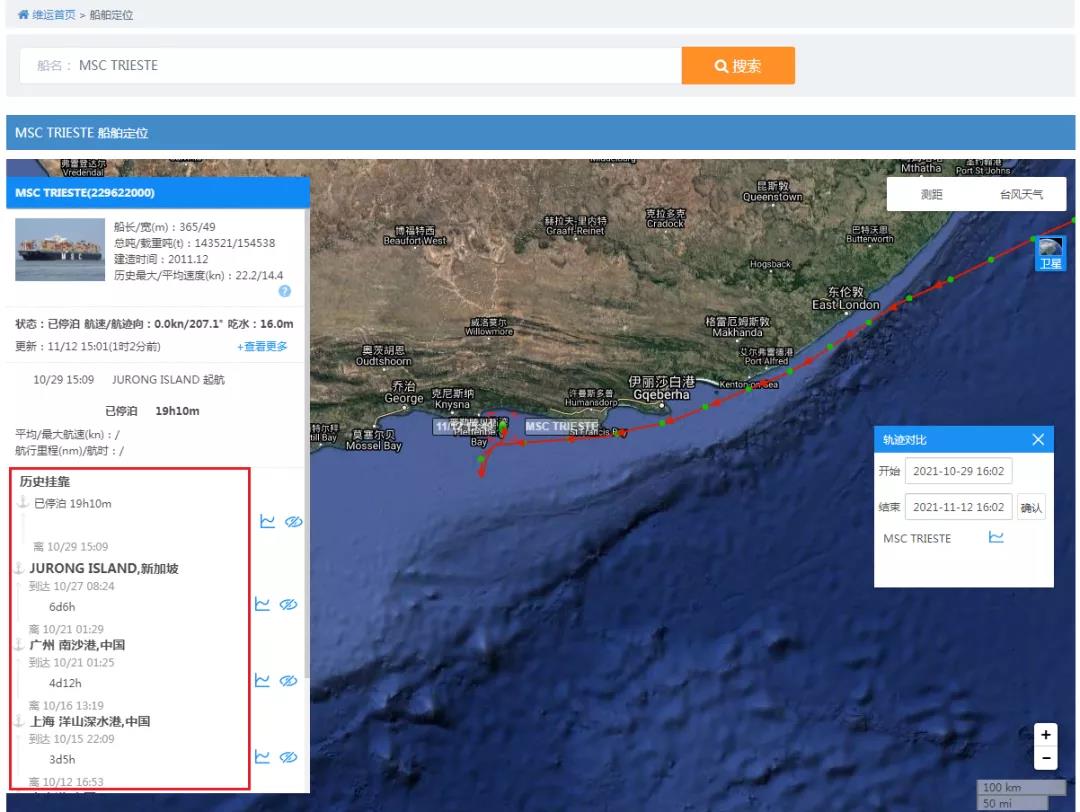This screenshot has width=1080, height=812.
Task: Toggle track visibility for JURONG ISLAND leg
Action: tap(289, 605)
